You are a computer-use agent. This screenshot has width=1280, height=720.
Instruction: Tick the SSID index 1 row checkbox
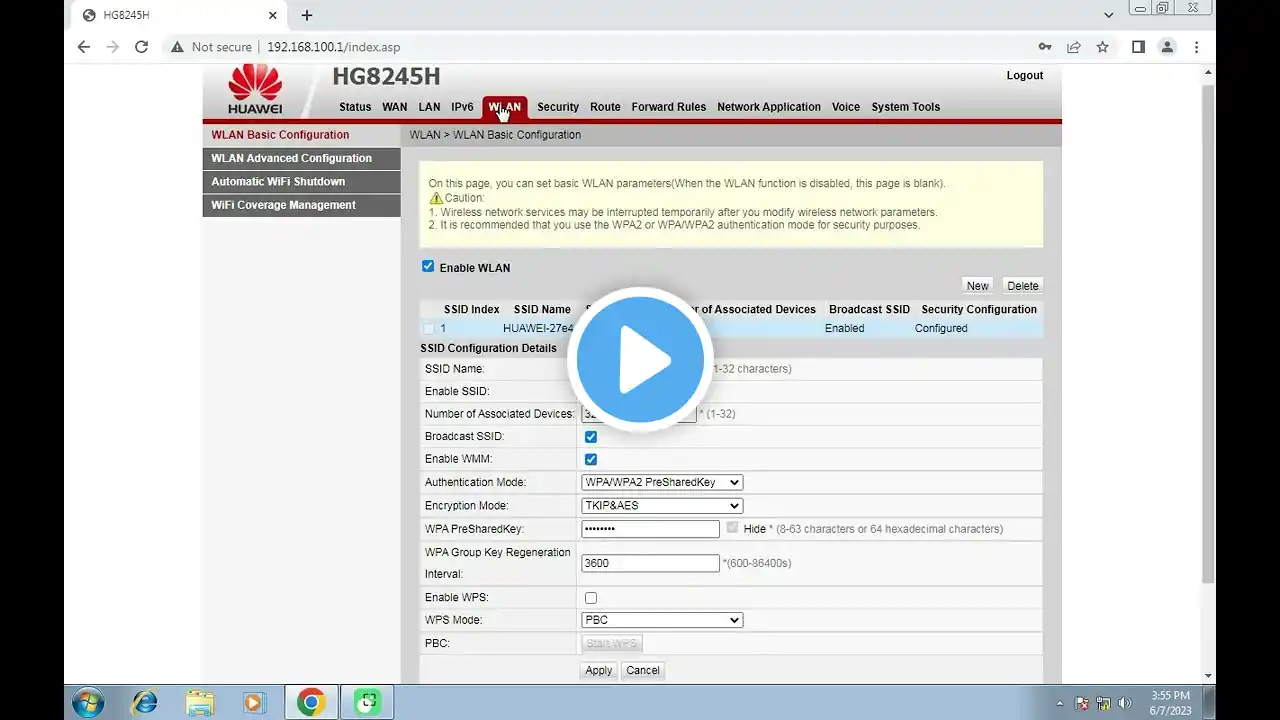428,328
